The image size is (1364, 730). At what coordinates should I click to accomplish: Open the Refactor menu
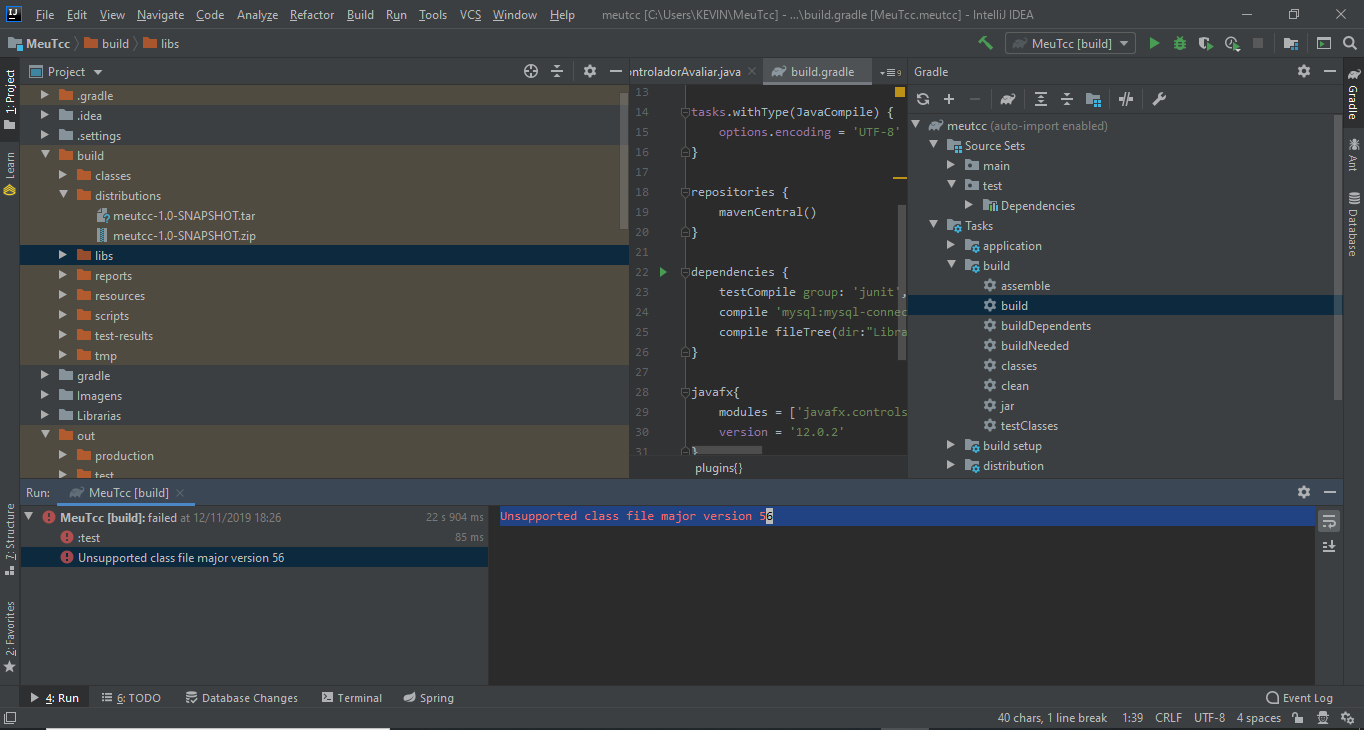[312, 15]
